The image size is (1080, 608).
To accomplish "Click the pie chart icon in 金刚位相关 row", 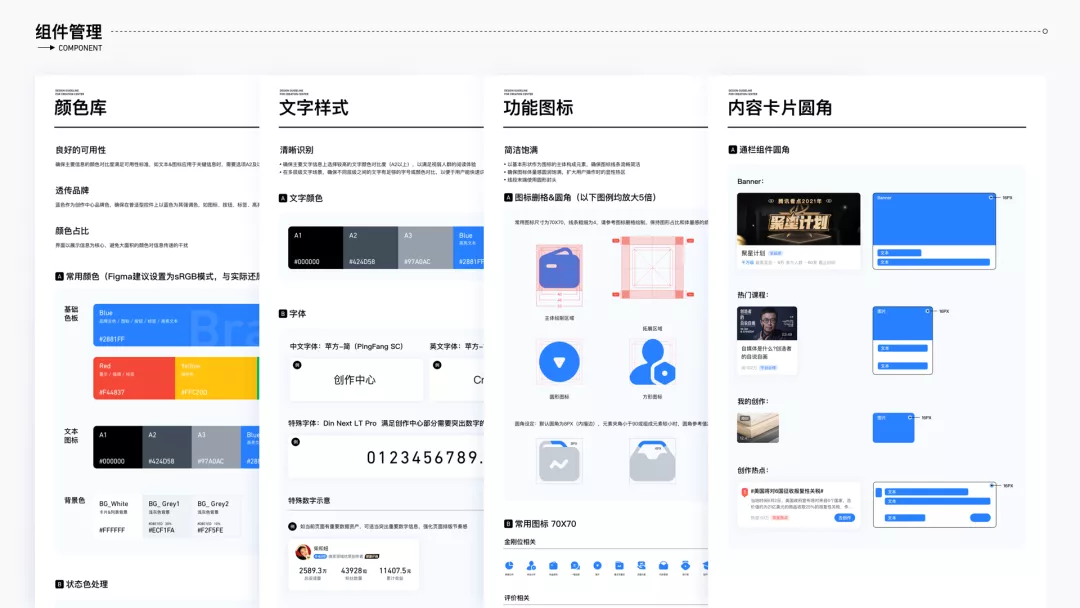I will (509, 566).
